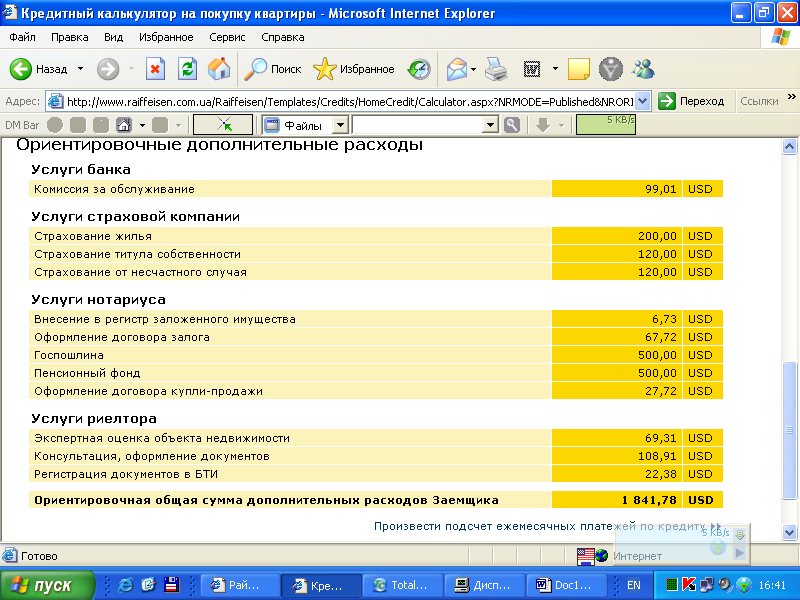This screenshot has width=800, height=600.
Task: Click the Print icon in toolbar
Action: [x=497, y=69]
